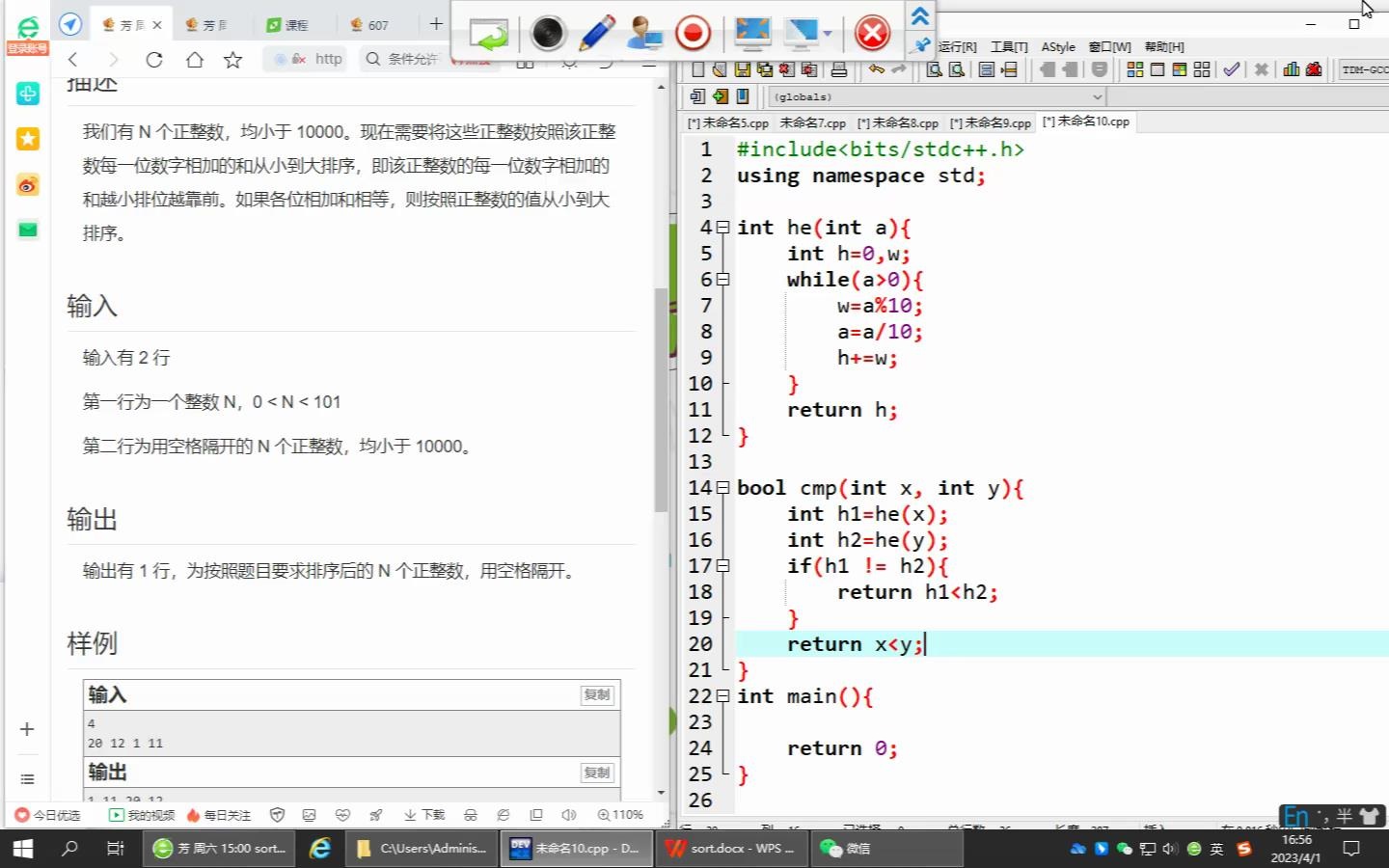1389x868 pixels.
Task: Click the debug bug icon
Action: [x=1314, y=69]
